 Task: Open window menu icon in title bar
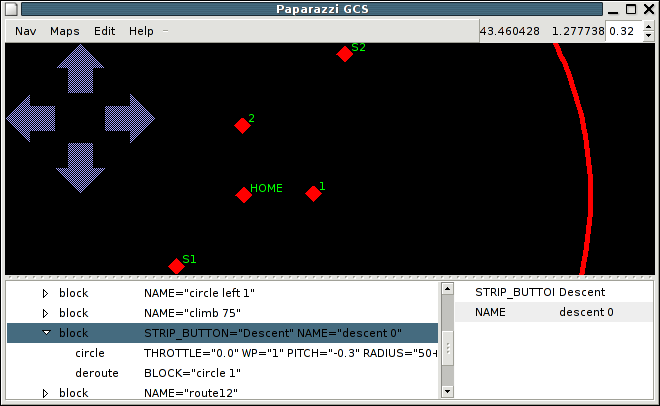(12, 9)
